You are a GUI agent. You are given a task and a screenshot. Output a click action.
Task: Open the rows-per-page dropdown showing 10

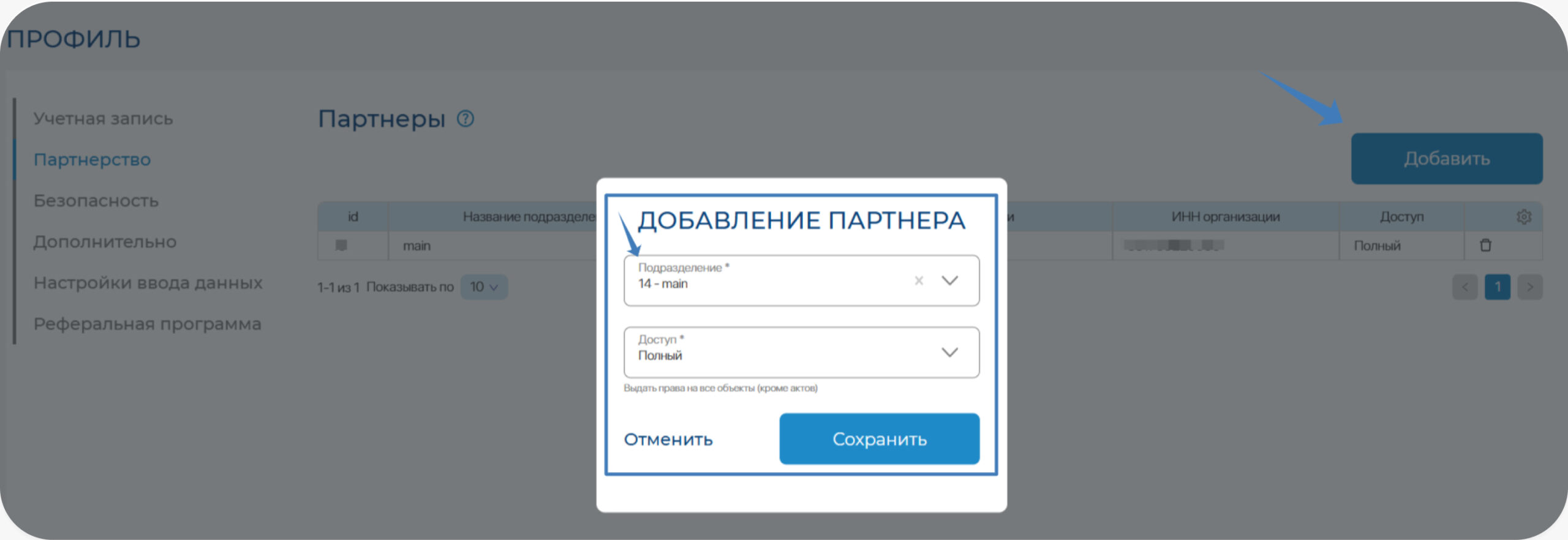point(484,287)
